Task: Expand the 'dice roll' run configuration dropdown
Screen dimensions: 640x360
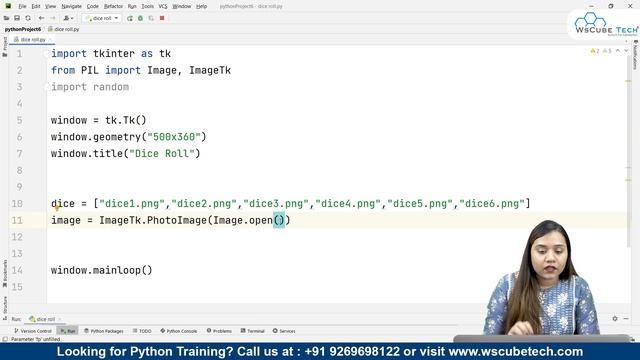Action: click(x=101, y=18)
